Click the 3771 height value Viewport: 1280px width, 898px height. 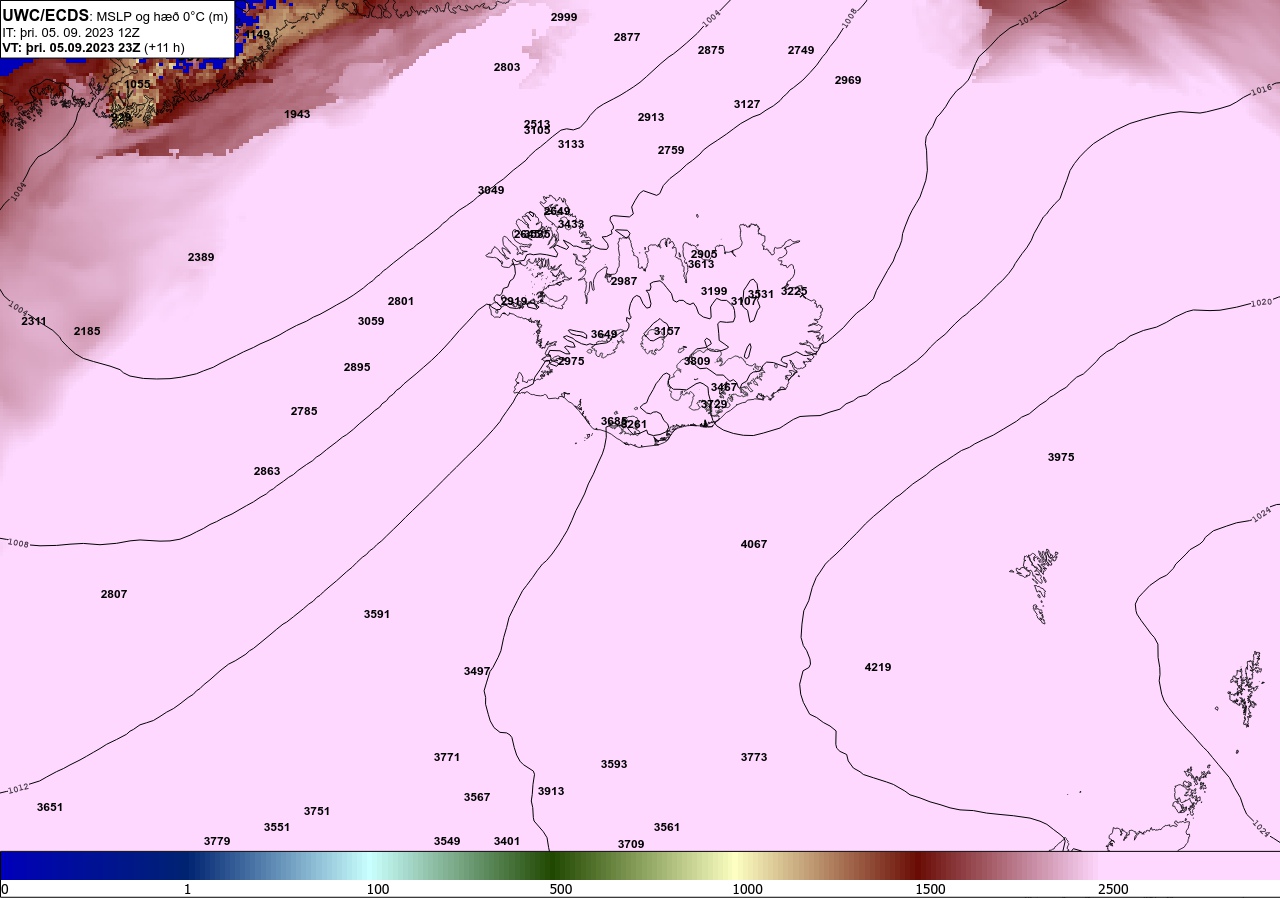(x=447, y=757)
